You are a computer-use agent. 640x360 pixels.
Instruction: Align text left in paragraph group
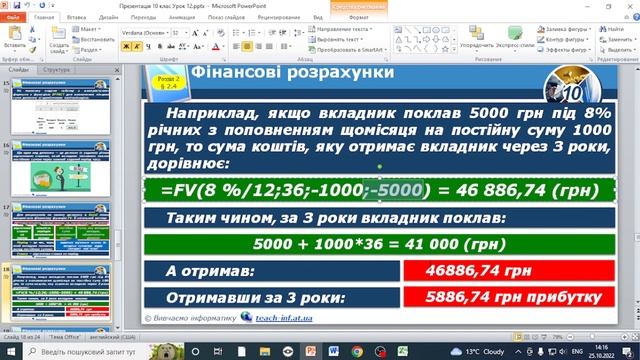pos(236,47)
